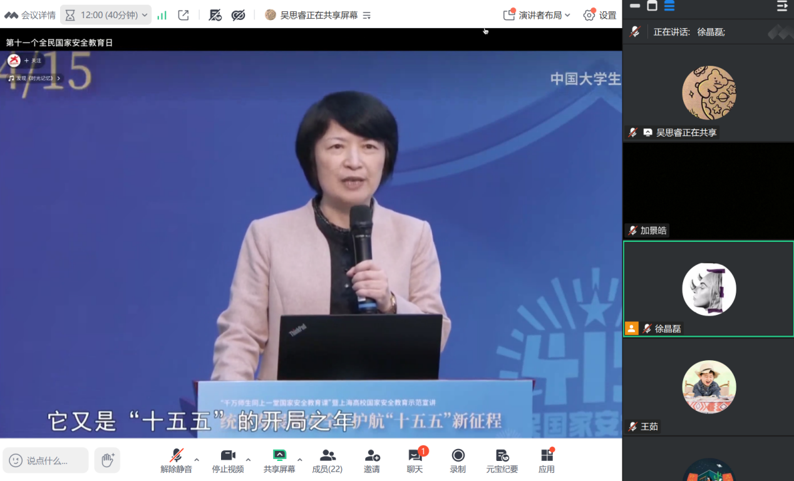This screenshot has height=481, width=794.
Task: Toggle the crossed-eye hide icon in top bar
Action: (238, 15)
